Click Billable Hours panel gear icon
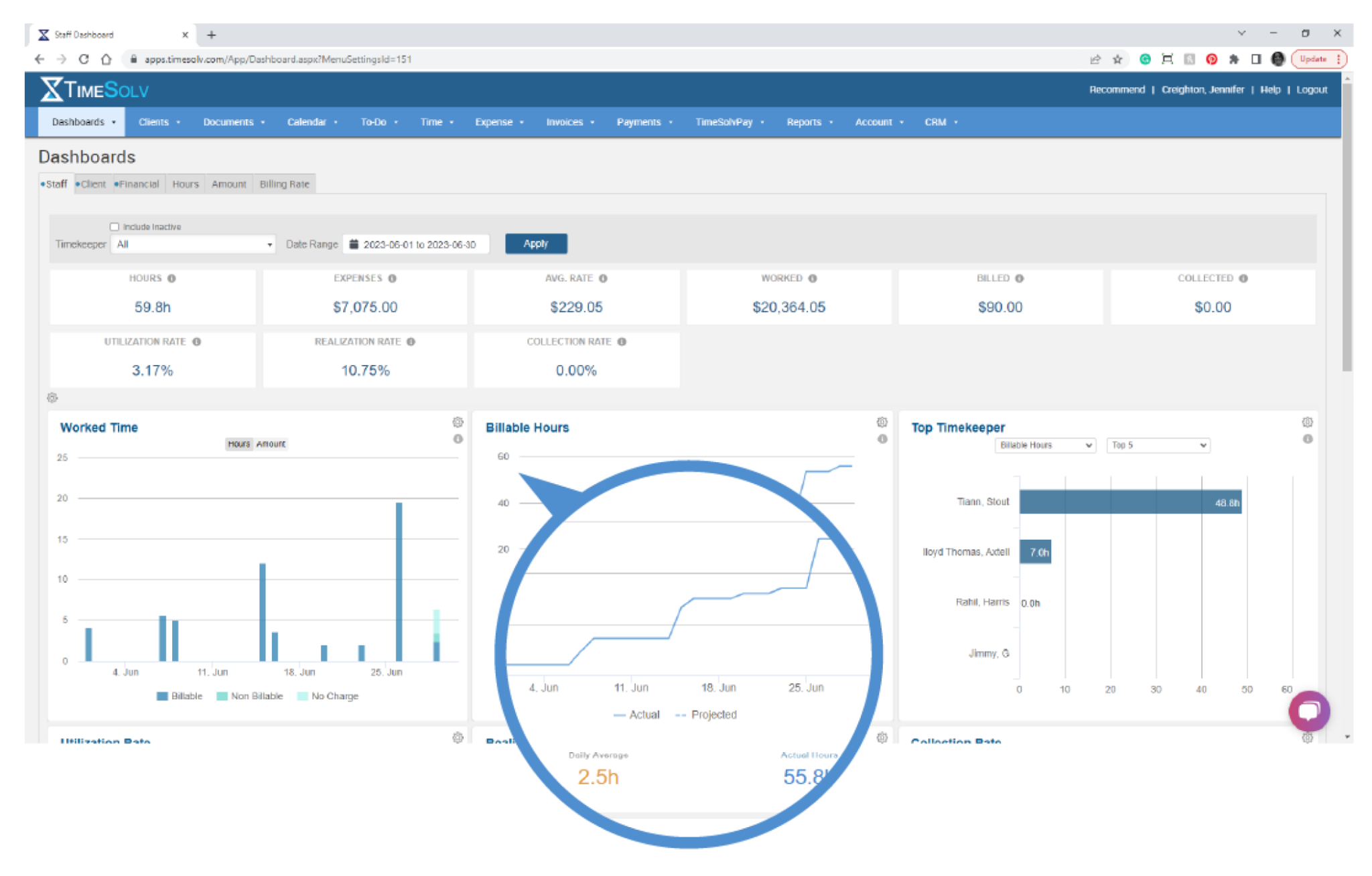Image resolution: width=1372 pixels, height=876 pixels. pyautogui.click(x=882, y=422)
